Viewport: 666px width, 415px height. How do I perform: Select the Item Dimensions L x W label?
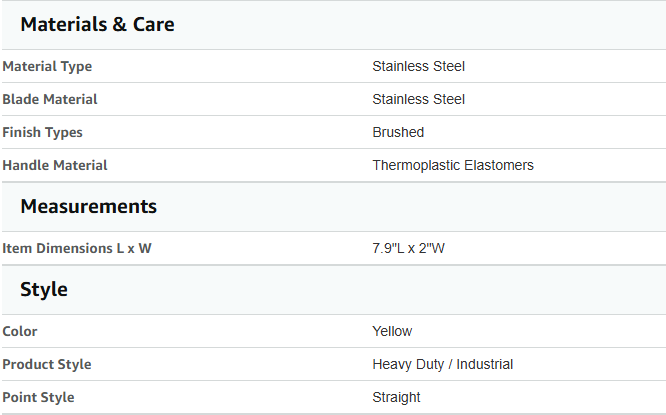coord(77,248)
